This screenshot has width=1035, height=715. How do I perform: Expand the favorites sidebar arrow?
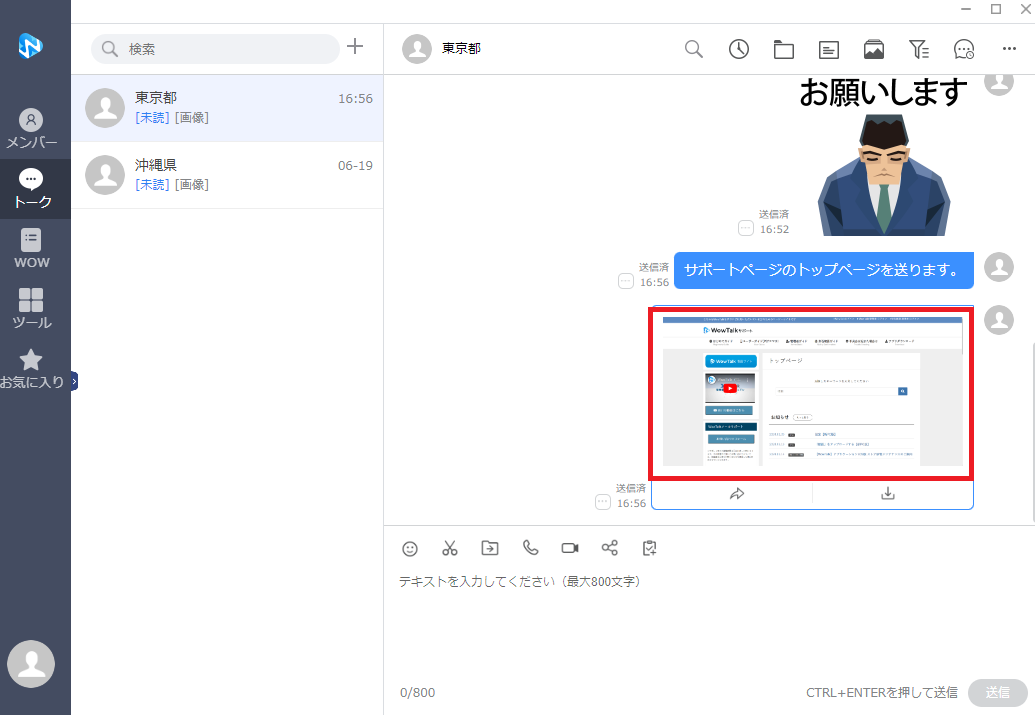point(74,381)
